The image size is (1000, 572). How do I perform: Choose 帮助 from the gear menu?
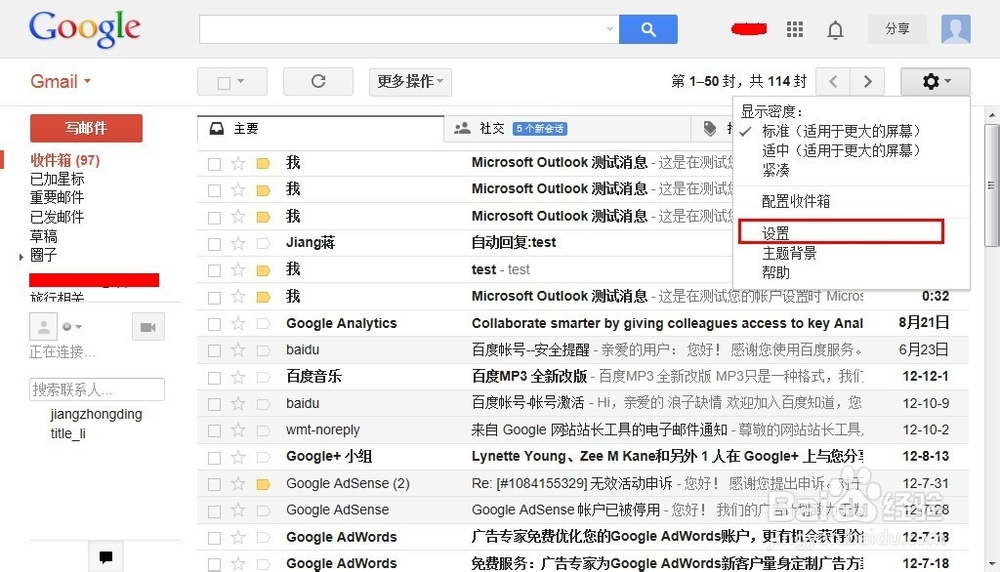[776, 273]
